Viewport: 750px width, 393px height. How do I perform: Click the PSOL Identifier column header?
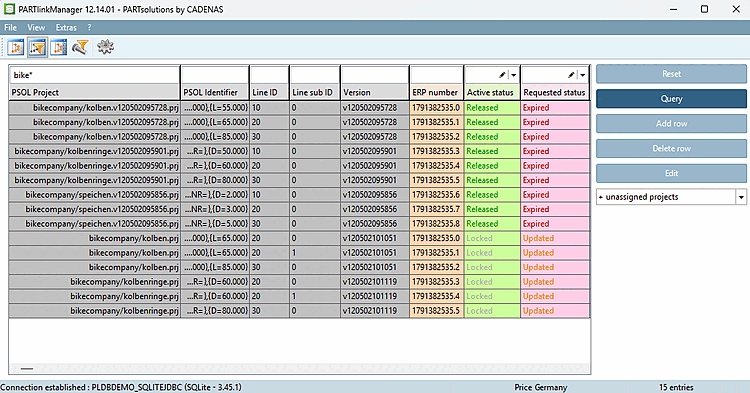tap(215, 92)
